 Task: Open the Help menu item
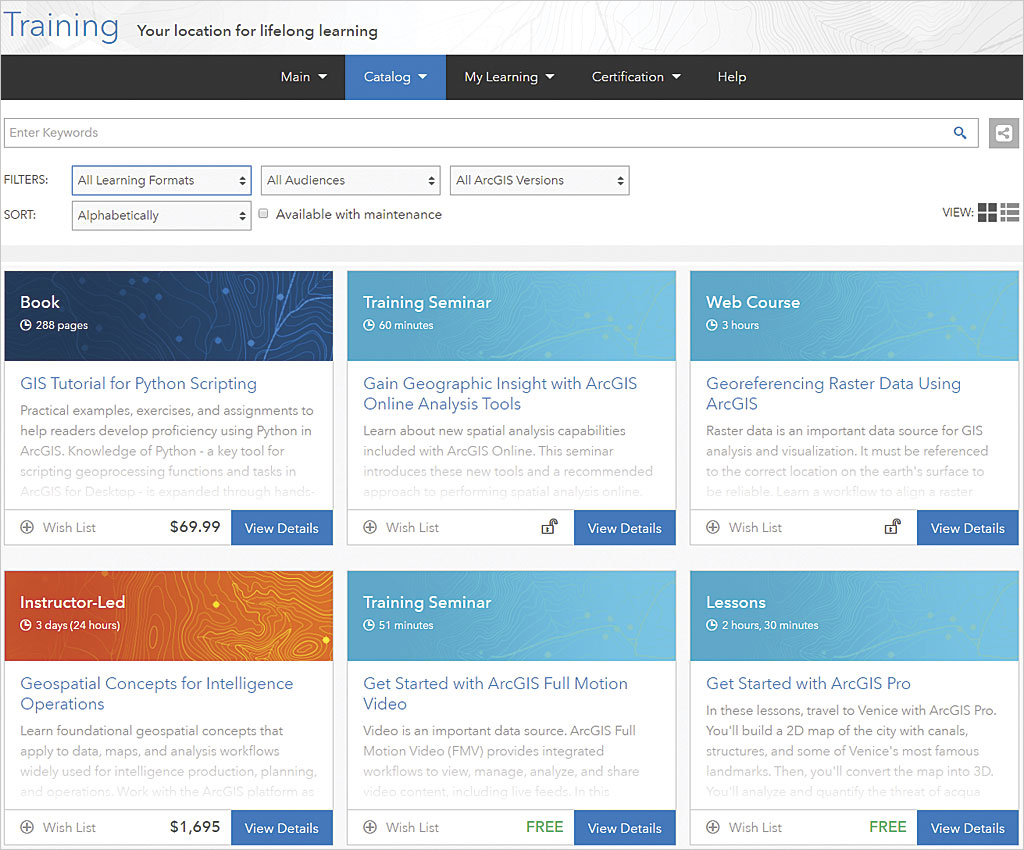[x=731, y=77]
